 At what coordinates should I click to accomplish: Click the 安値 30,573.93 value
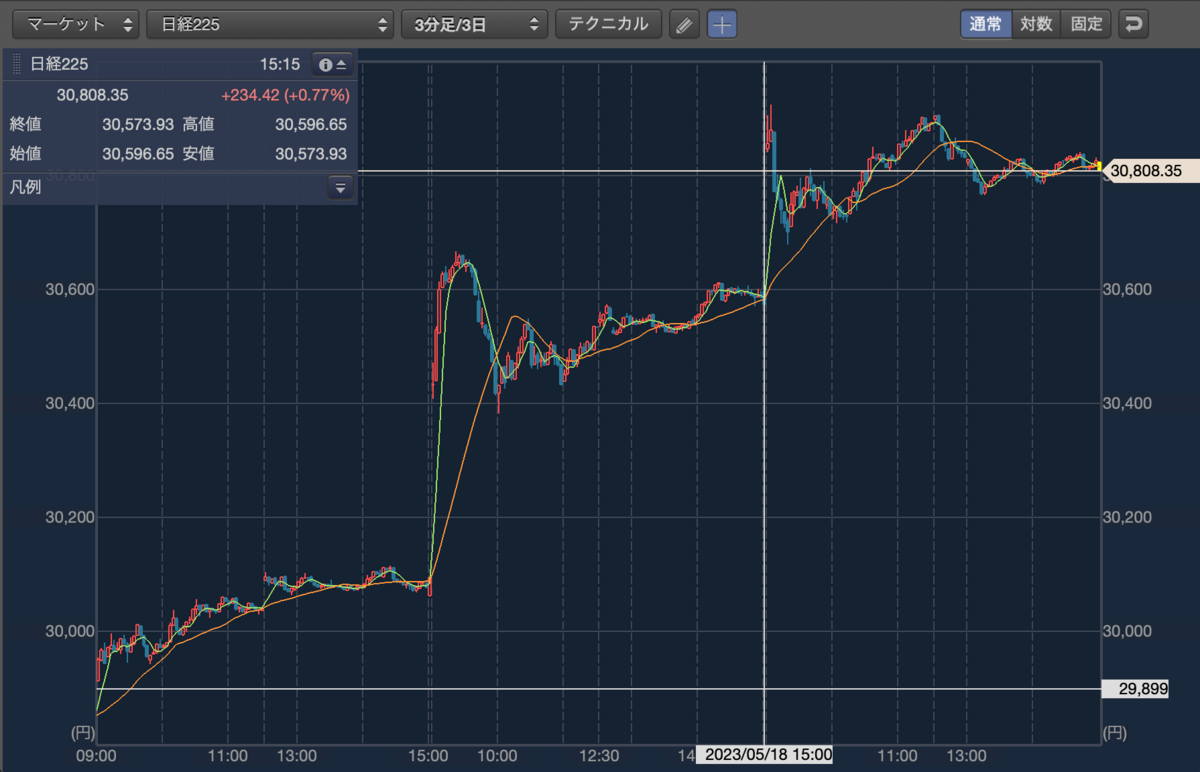(x=311, y=154)
